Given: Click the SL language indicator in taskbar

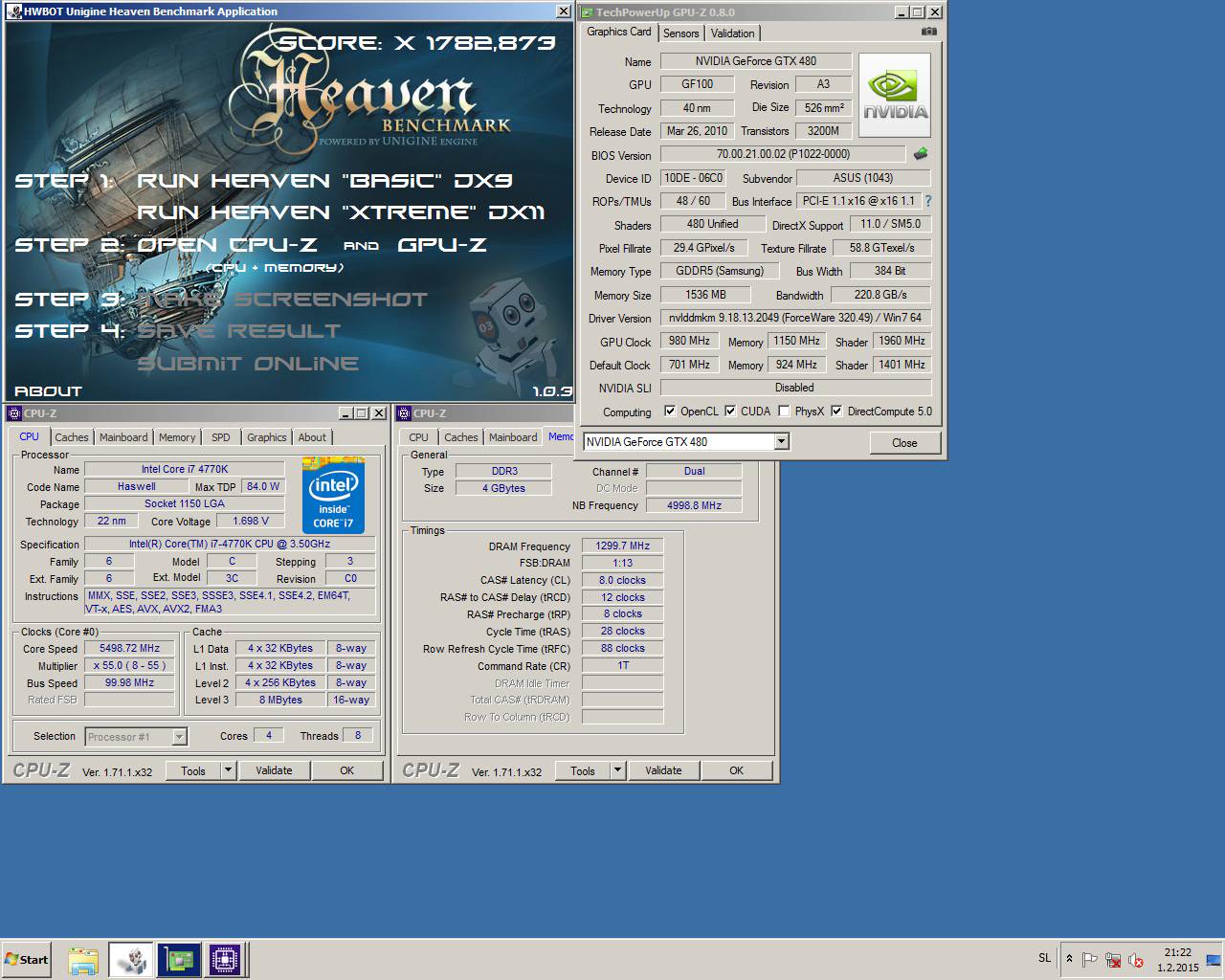Looking at the screenshot, I should [1044, 958].
